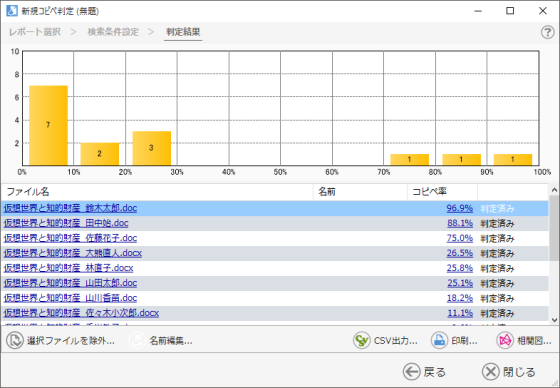
Task: Click the print icon
Action: click(439, 340)
